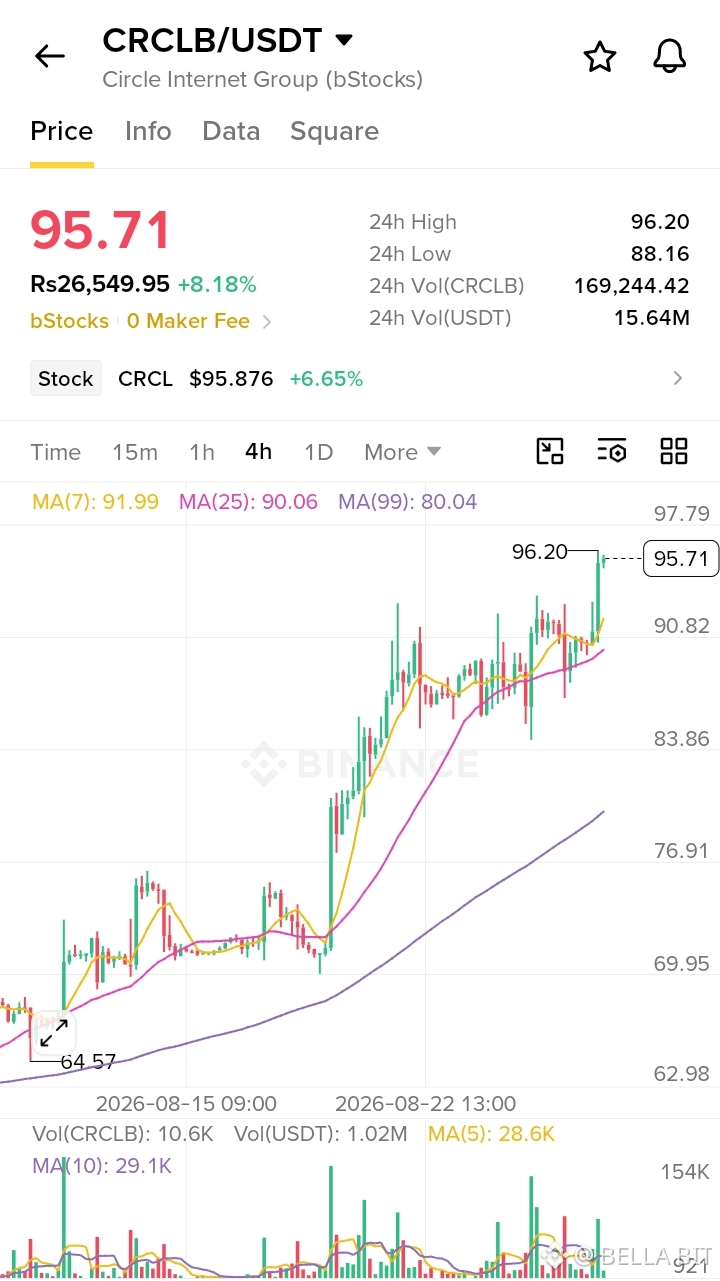This screenshot has height=1281, width=720.
Task: Tap the bStocks label link
Action: tap(70, 321)
